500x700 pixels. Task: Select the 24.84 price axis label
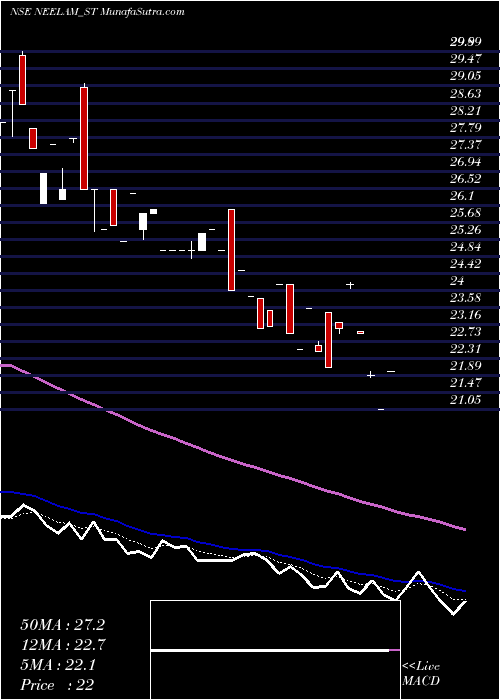pyautogui.click(x=465, y=247)
